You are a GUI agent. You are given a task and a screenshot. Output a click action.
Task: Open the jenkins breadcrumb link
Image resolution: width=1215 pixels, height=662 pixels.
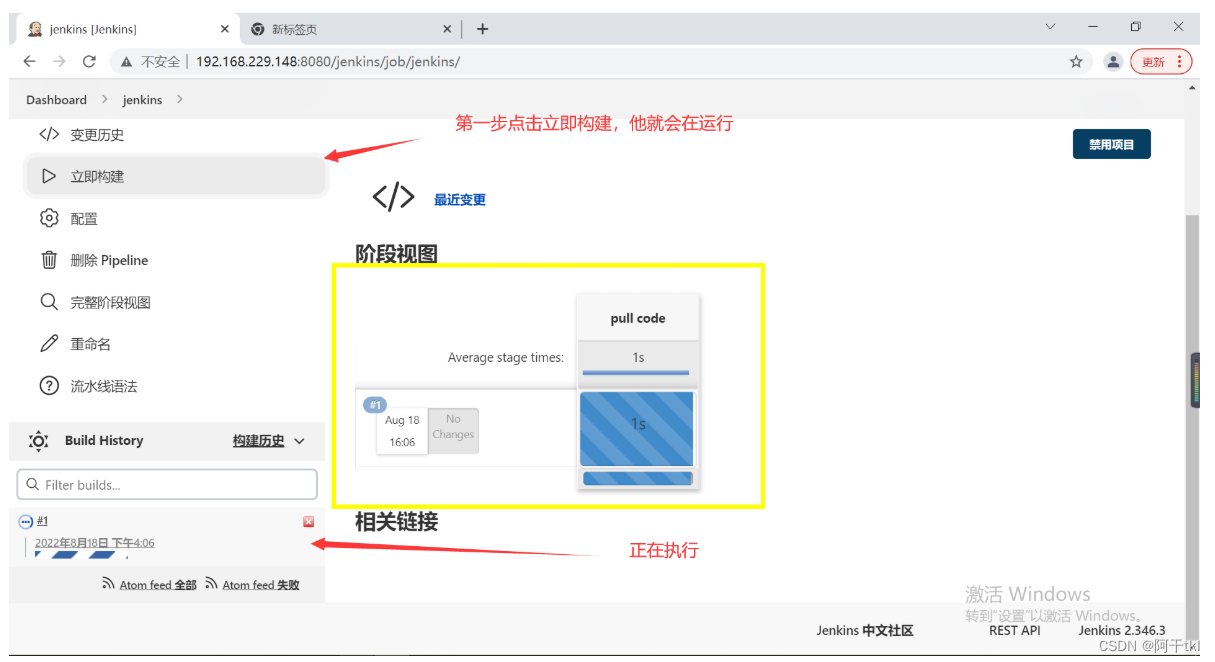tap(142, 100)
